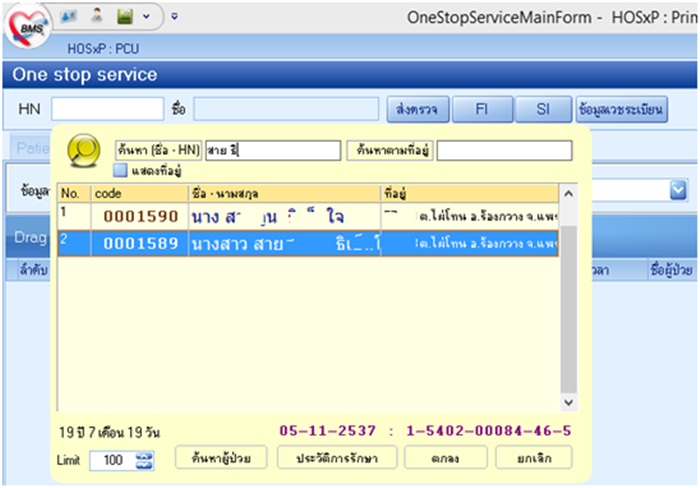
Task: Click the ID number 1-5402-00084-46-5
Action: tap(488, 430)
